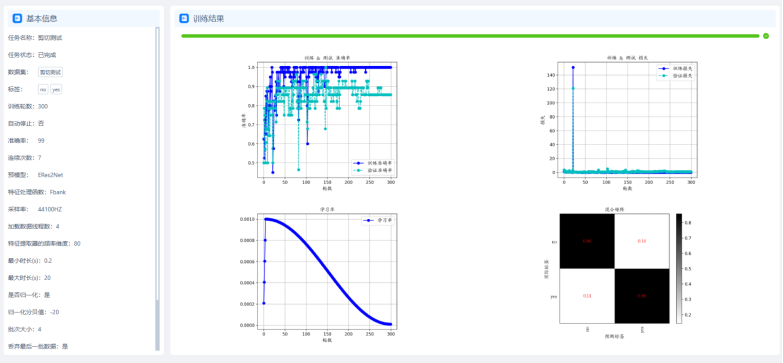Select the 'no' label tag
Screen dimensions: 783x363
click(43, 89)
